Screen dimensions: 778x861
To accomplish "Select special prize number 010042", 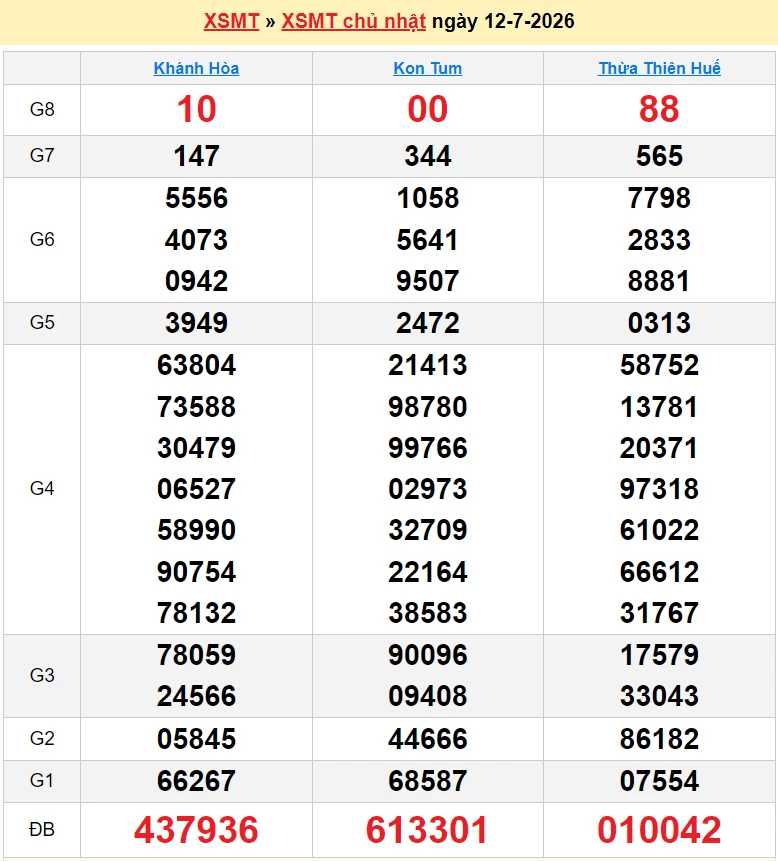I will [x=659, y=830].
